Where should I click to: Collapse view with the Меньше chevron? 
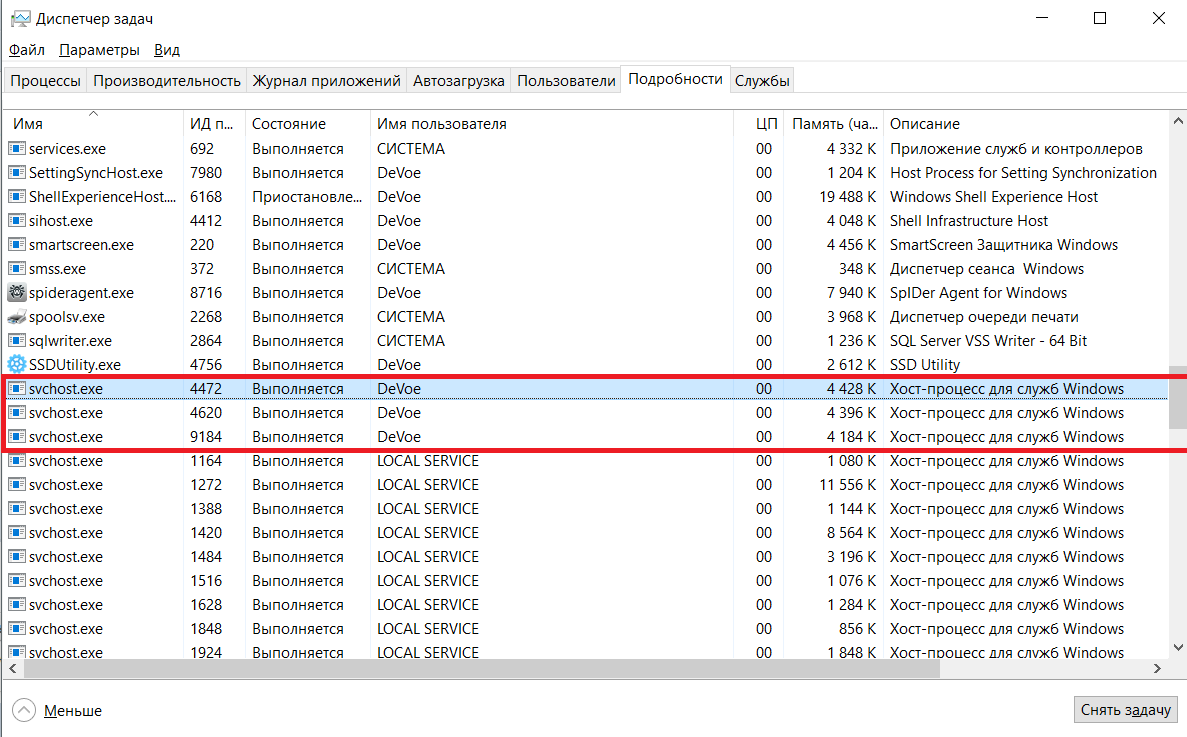pyautogui.click(x=23, y=710)
